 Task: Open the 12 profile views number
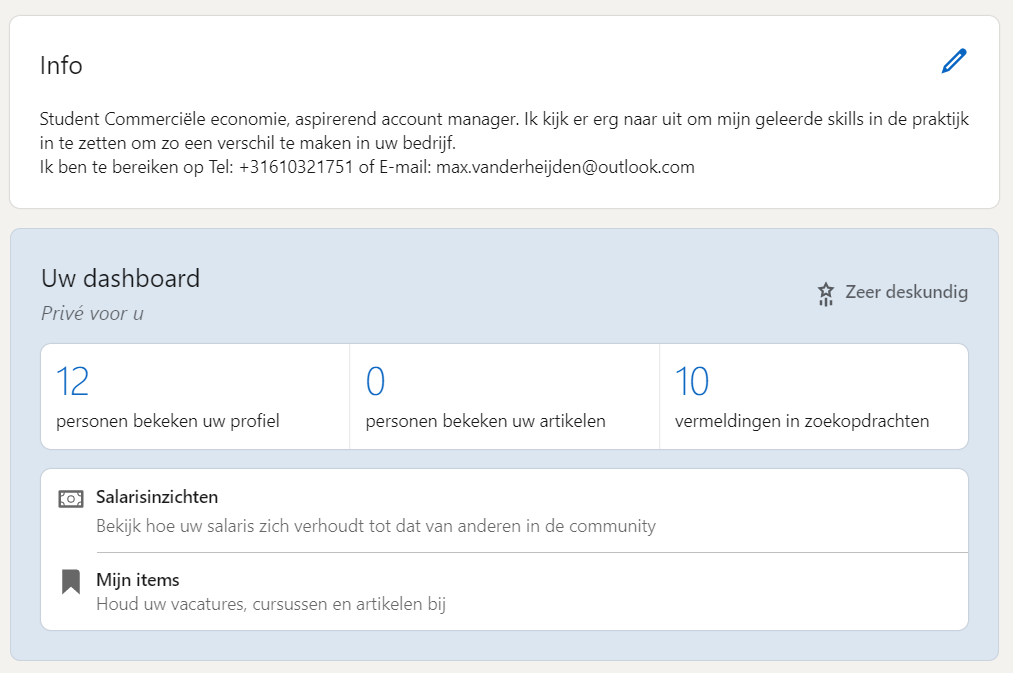72,381
